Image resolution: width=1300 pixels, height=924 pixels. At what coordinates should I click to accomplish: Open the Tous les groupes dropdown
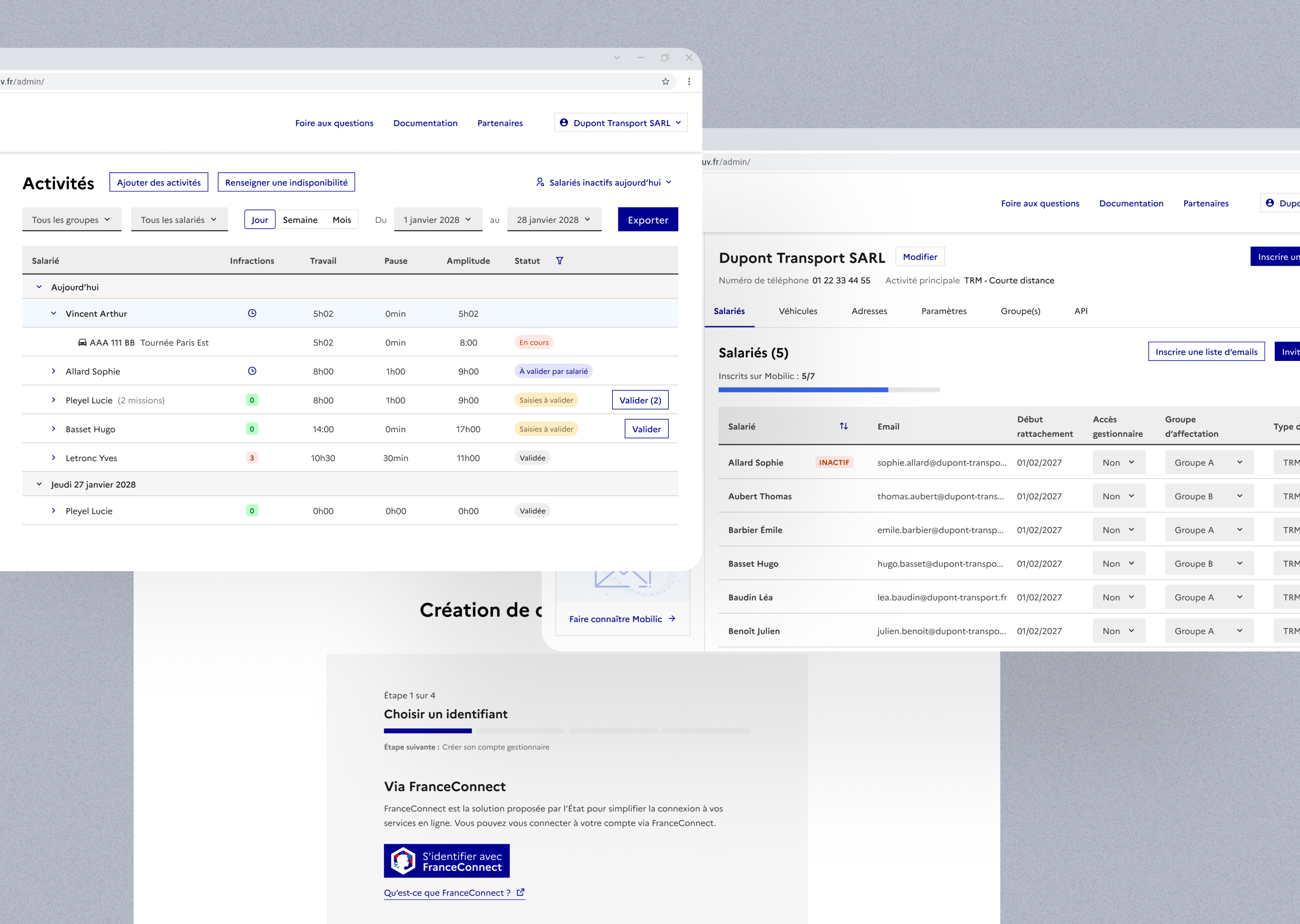[72, 220]
